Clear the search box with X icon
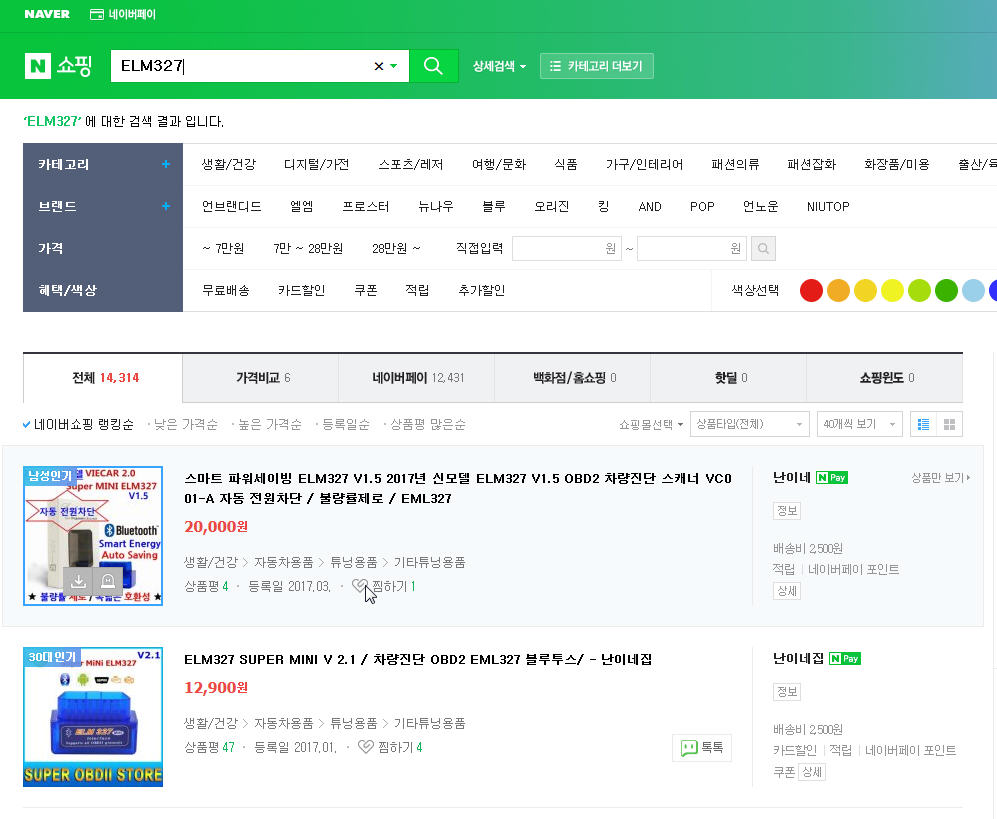 (378, 66)
